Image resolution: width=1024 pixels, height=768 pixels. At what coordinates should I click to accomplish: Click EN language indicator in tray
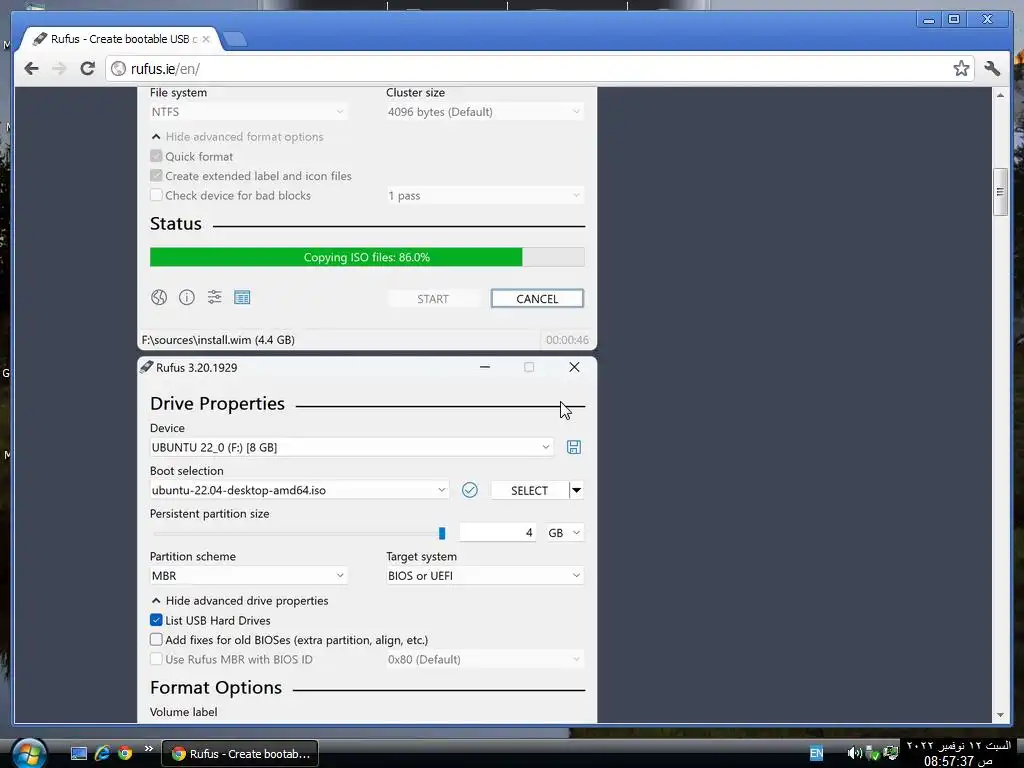pos(816,754)
